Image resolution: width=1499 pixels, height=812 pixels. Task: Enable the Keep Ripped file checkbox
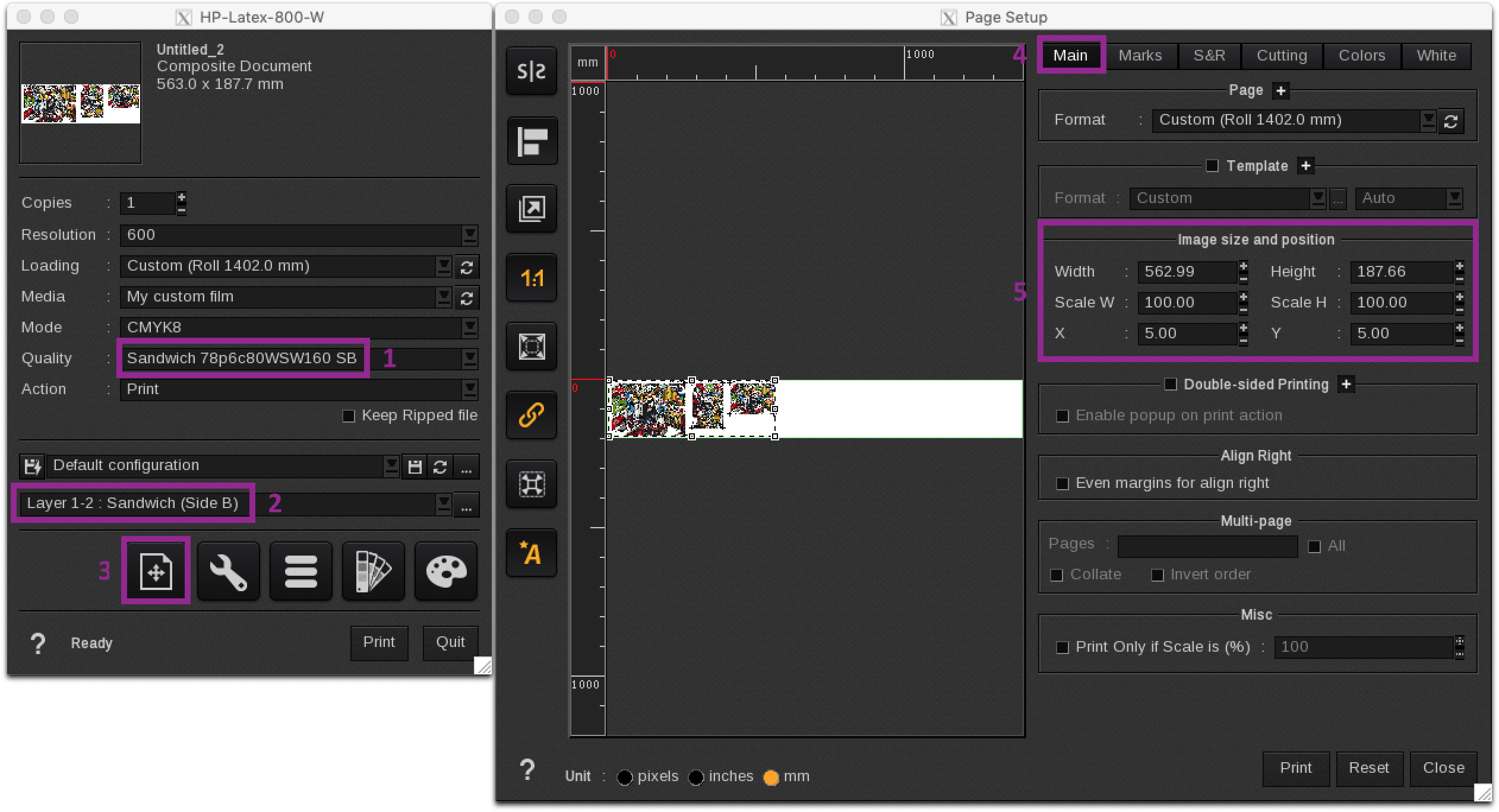[x=349, y=415]
